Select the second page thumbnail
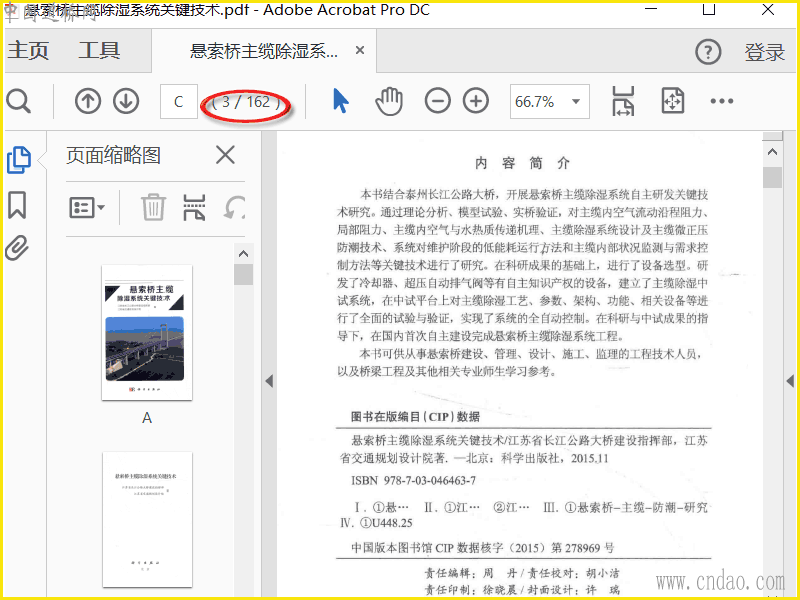Image resolution: width=800 pixels, height=600 pixels. [147, 519]
